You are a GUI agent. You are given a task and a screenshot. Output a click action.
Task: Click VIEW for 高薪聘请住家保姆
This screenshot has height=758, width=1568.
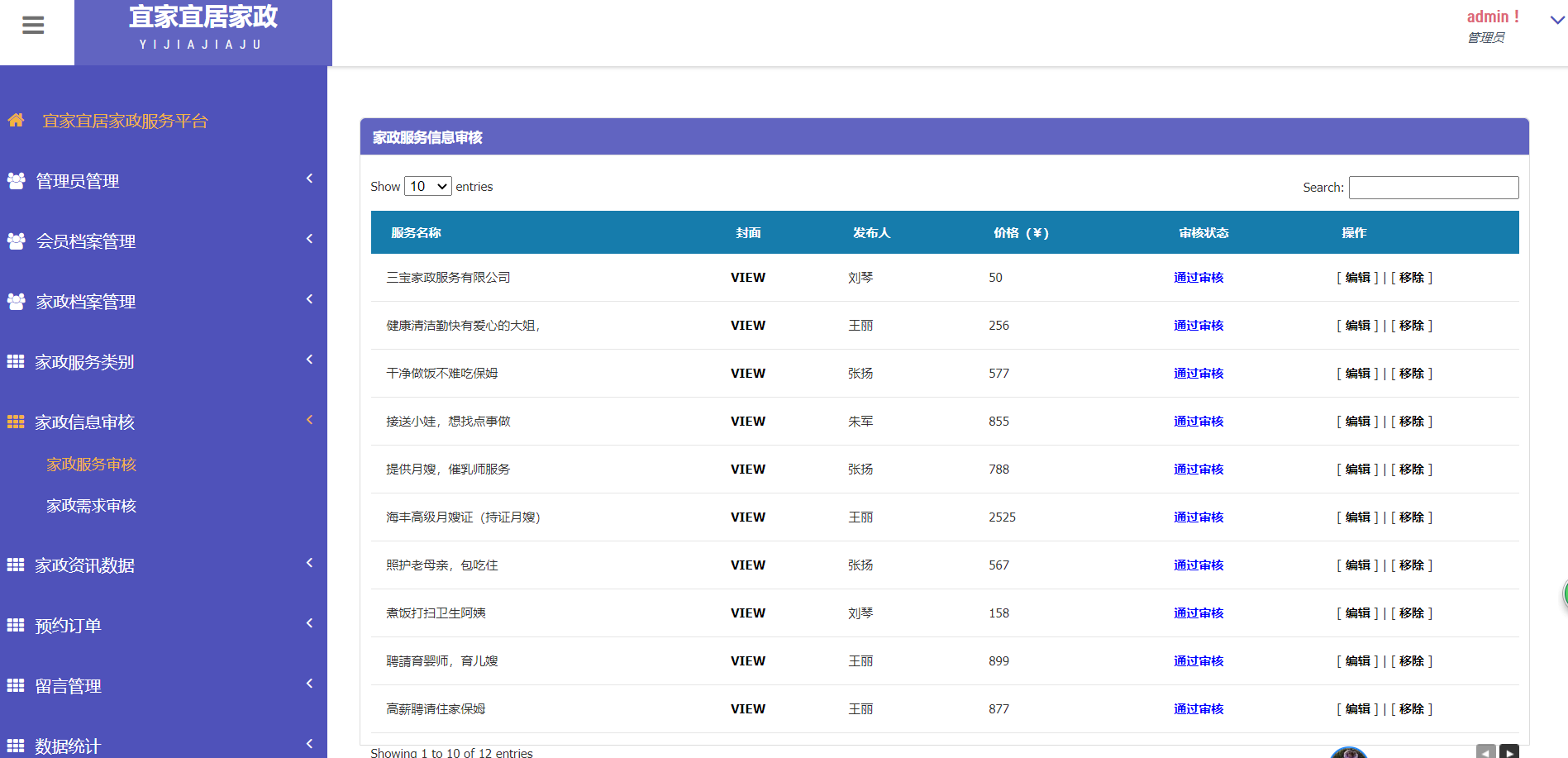pos(748,709)
